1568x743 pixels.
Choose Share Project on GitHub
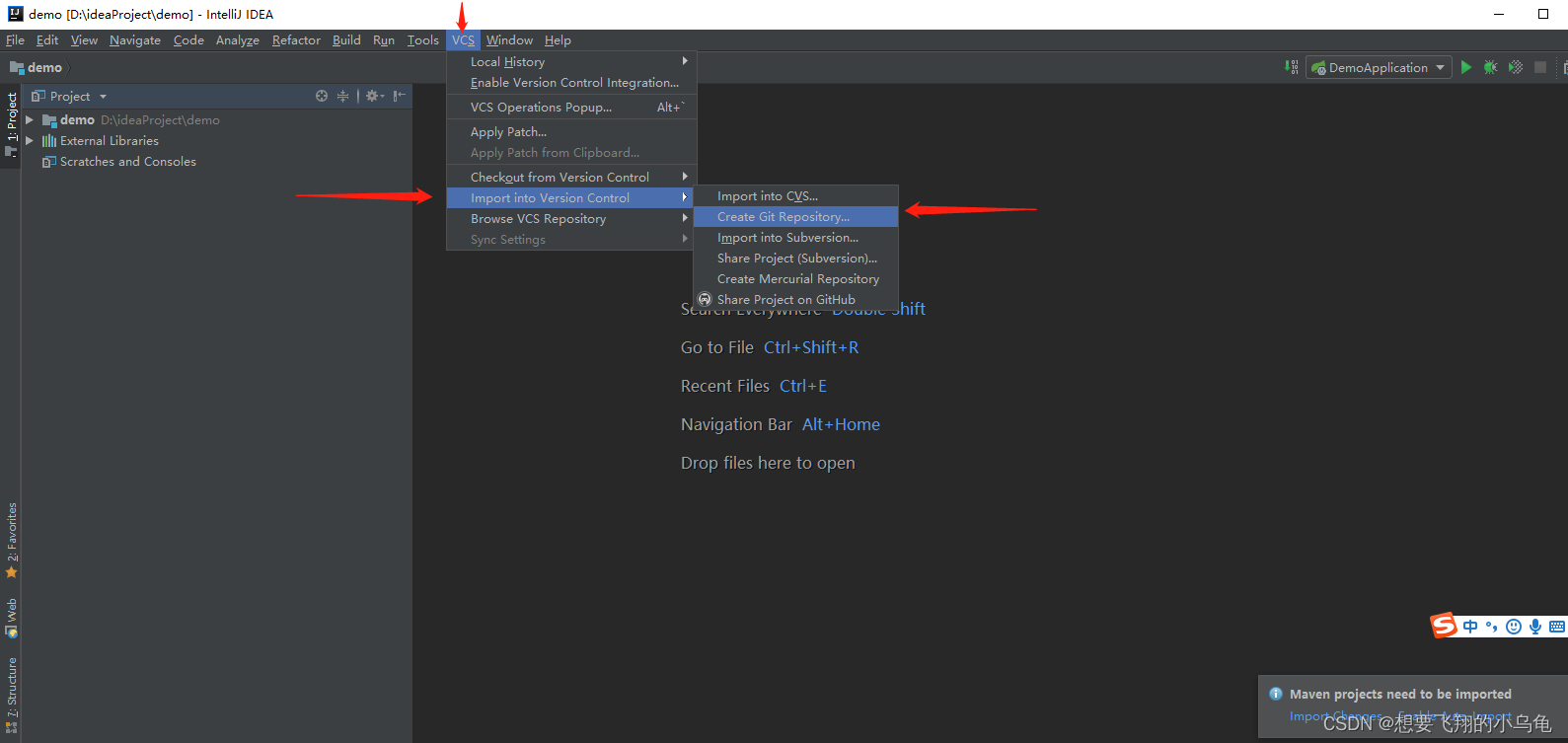click(x=795, y=300)
